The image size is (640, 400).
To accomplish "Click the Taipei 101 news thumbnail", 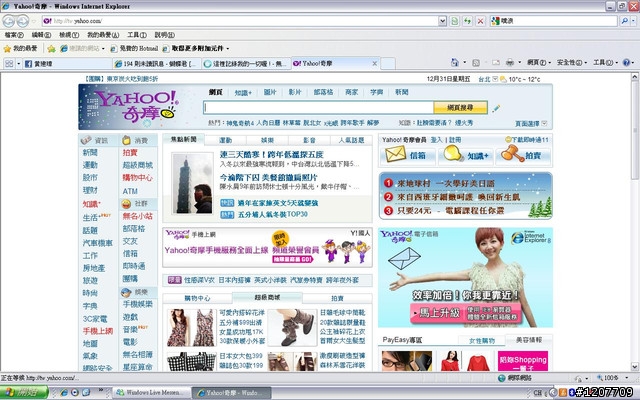I will 192,183.
